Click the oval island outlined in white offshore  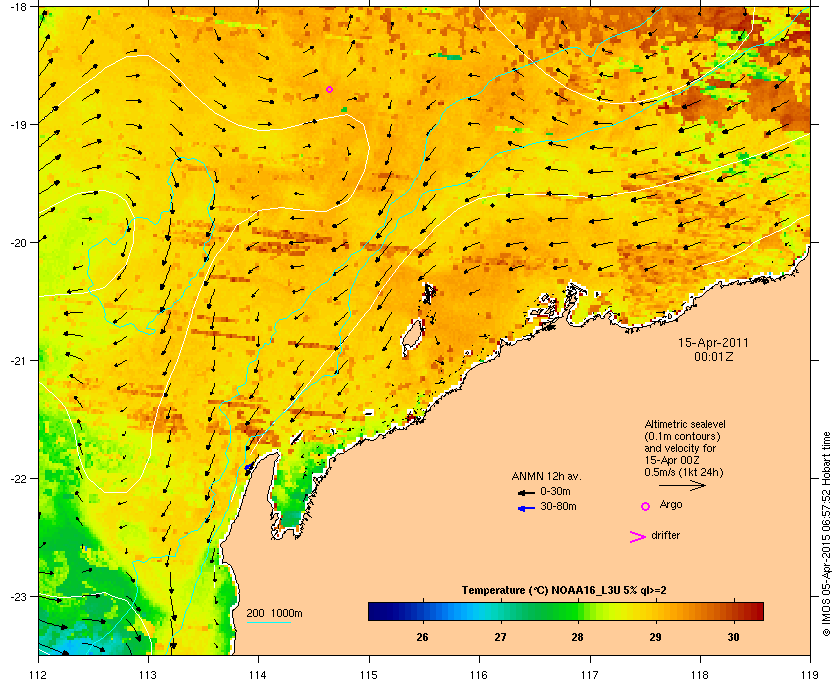tap(412, 337)
